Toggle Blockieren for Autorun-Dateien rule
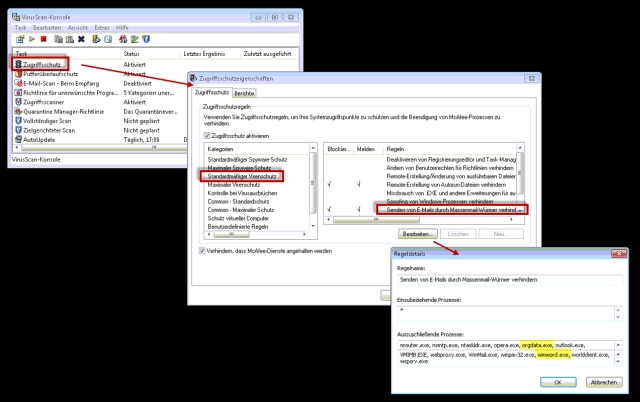The height and width of the screenshot is (402, 640). pyautogui.click(x=329, y=184)
